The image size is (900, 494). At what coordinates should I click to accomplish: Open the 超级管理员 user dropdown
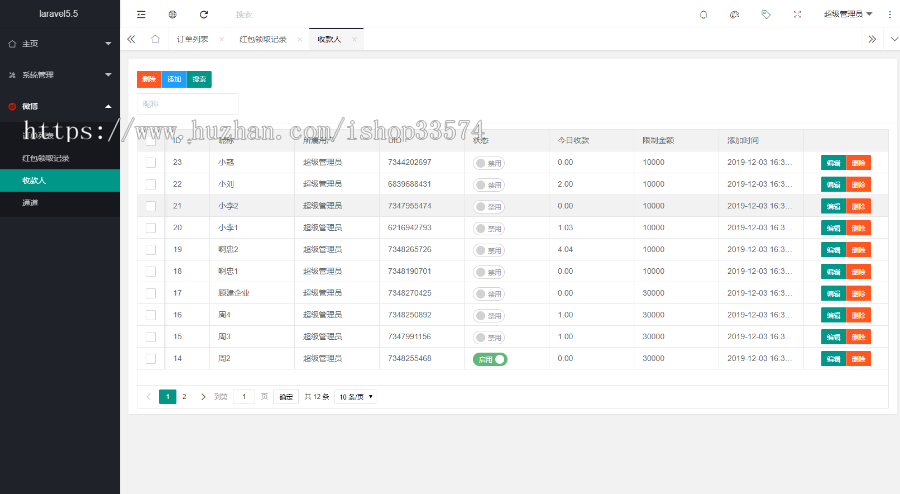click(848, 14)
